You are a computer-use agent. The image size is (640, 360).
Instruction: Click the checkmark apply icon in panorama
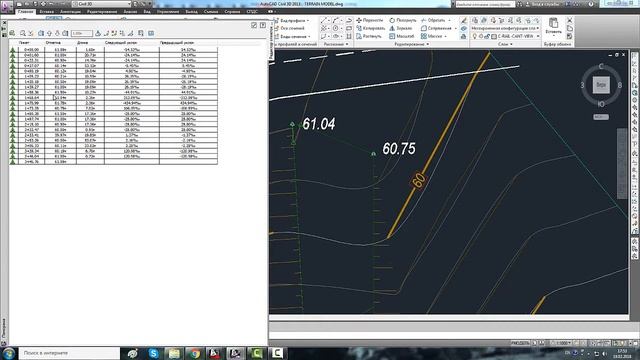[254, 25]
